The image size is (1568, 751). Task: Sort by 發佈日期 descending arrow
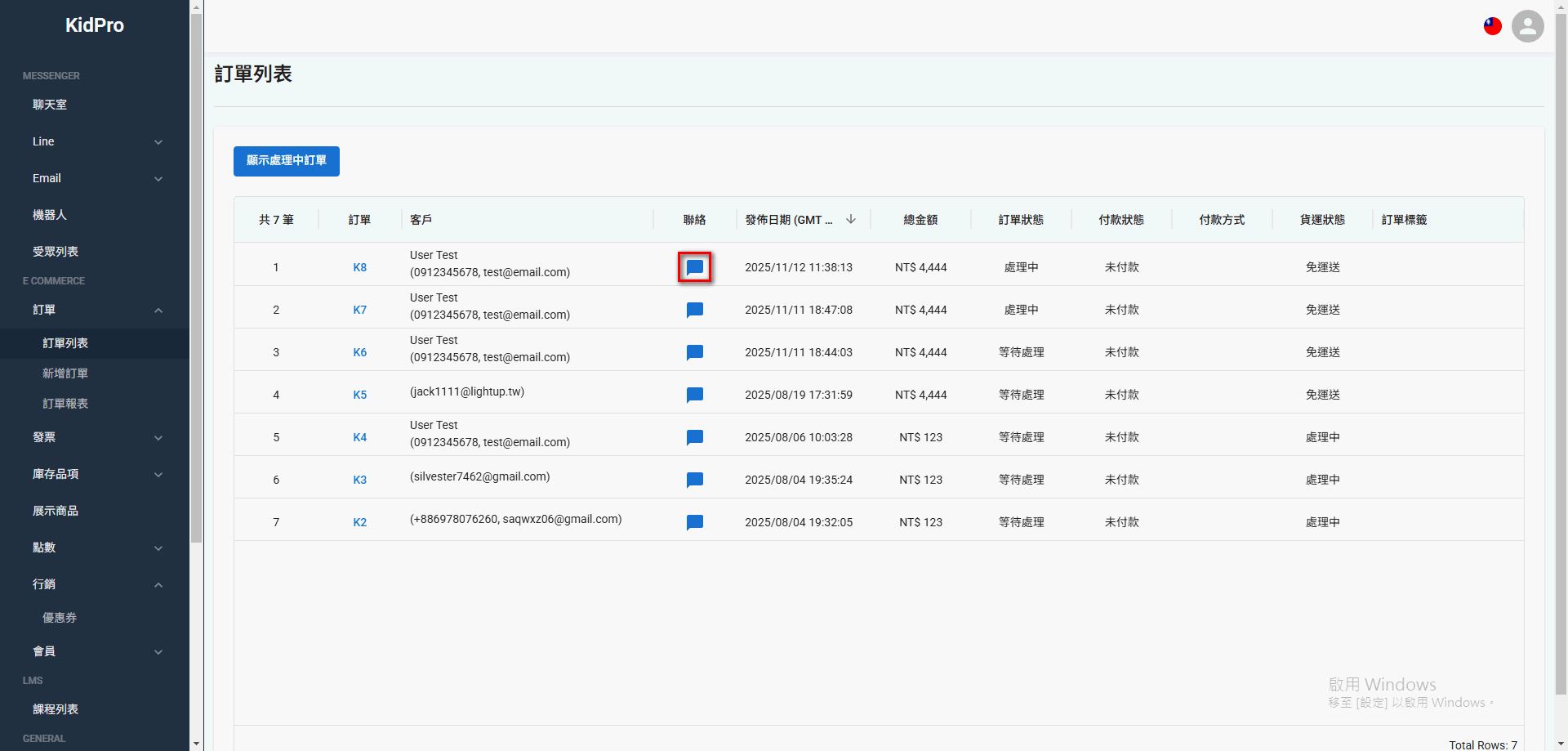point(851,219)
